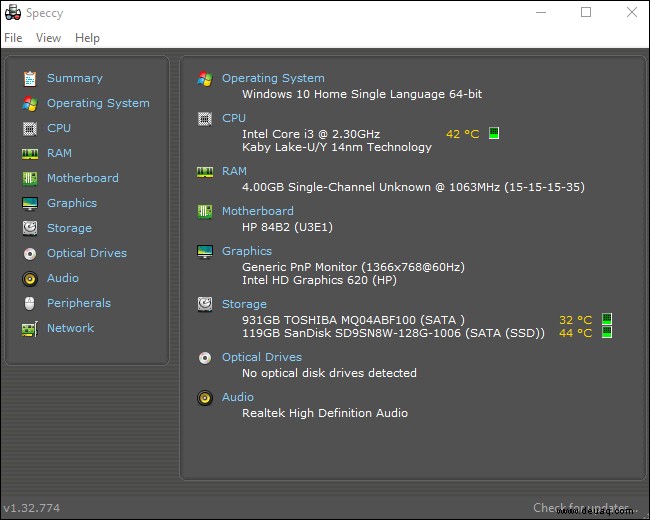This screenshot has height=520, width=650.
Task: Click chip icon beside CPU heading in summary
Action: 205,119
